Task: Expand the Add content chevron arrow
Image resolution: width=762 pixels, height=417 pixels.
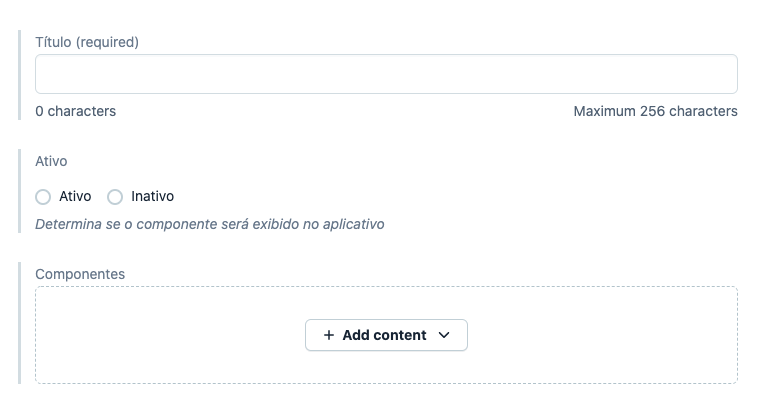Action: click(444, 336)
